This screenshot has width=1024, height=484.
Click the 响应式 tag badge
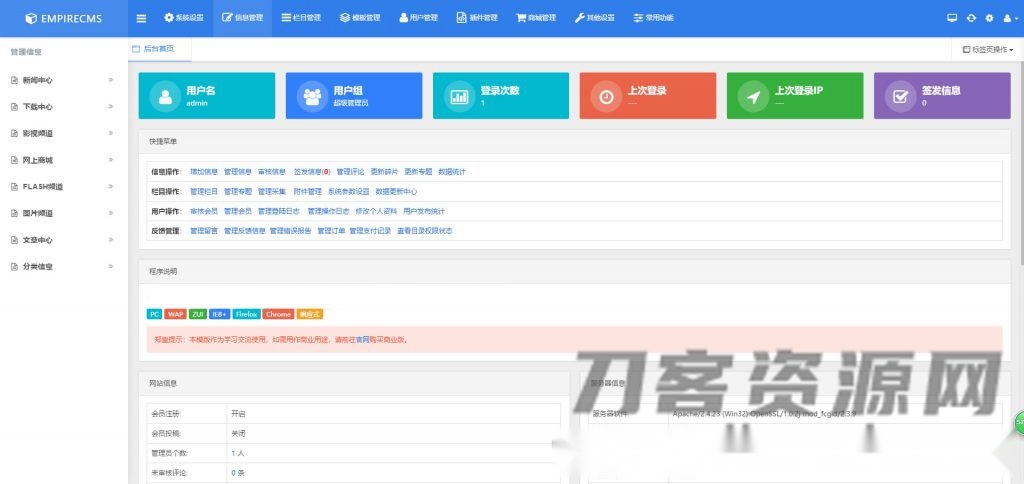[310, 314]
